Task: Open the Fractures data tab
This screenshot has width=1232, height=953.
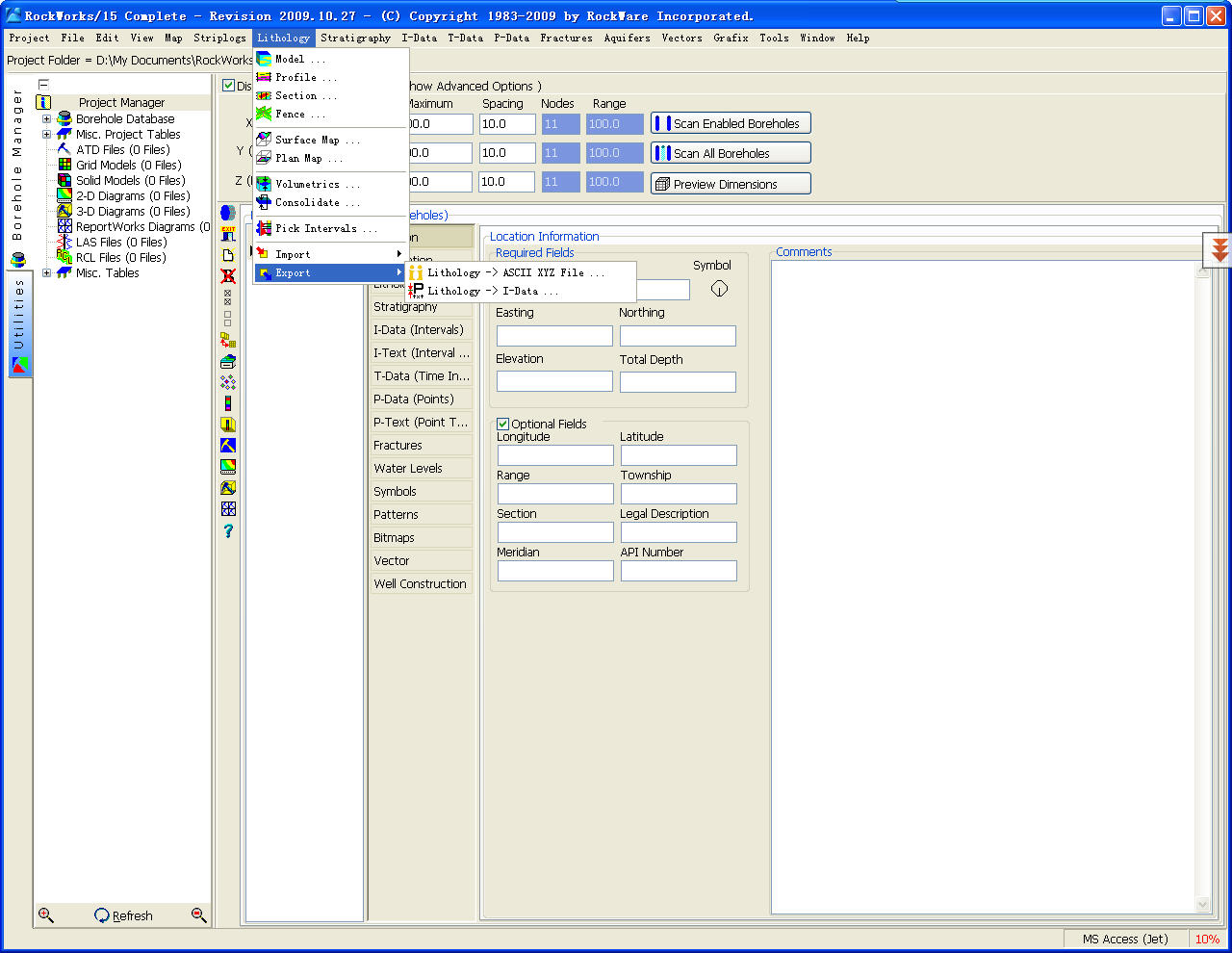Action: pos(422,446)
